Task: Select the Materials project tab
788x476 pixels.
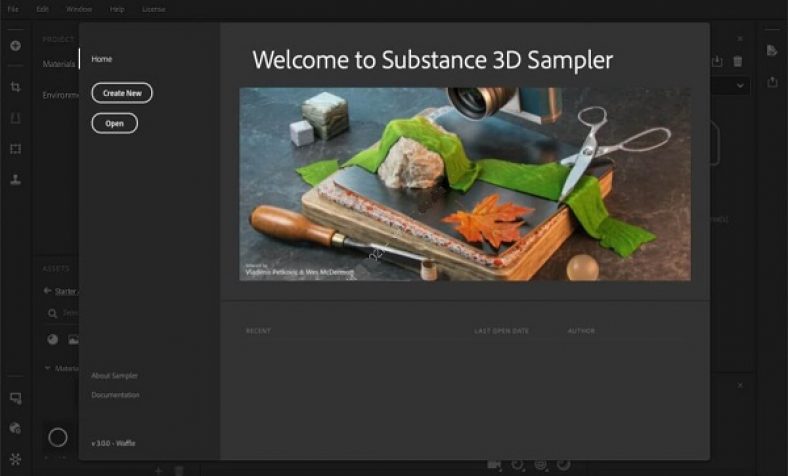Action: point(59,64)
